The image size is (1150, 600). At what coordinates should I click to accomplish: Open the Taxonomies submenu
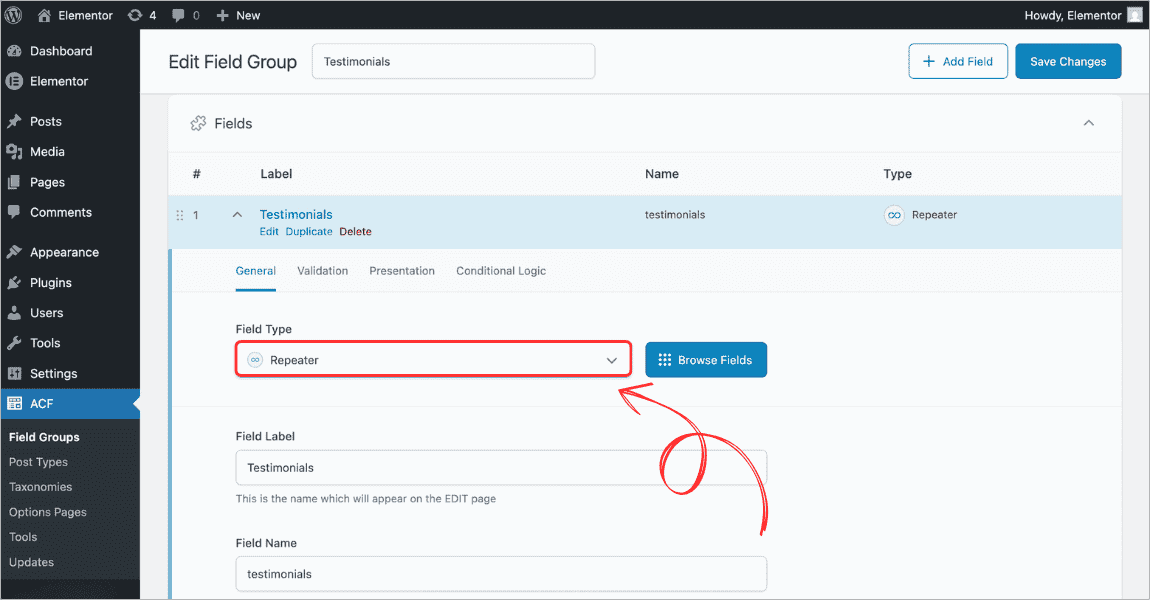click(40, 487)
